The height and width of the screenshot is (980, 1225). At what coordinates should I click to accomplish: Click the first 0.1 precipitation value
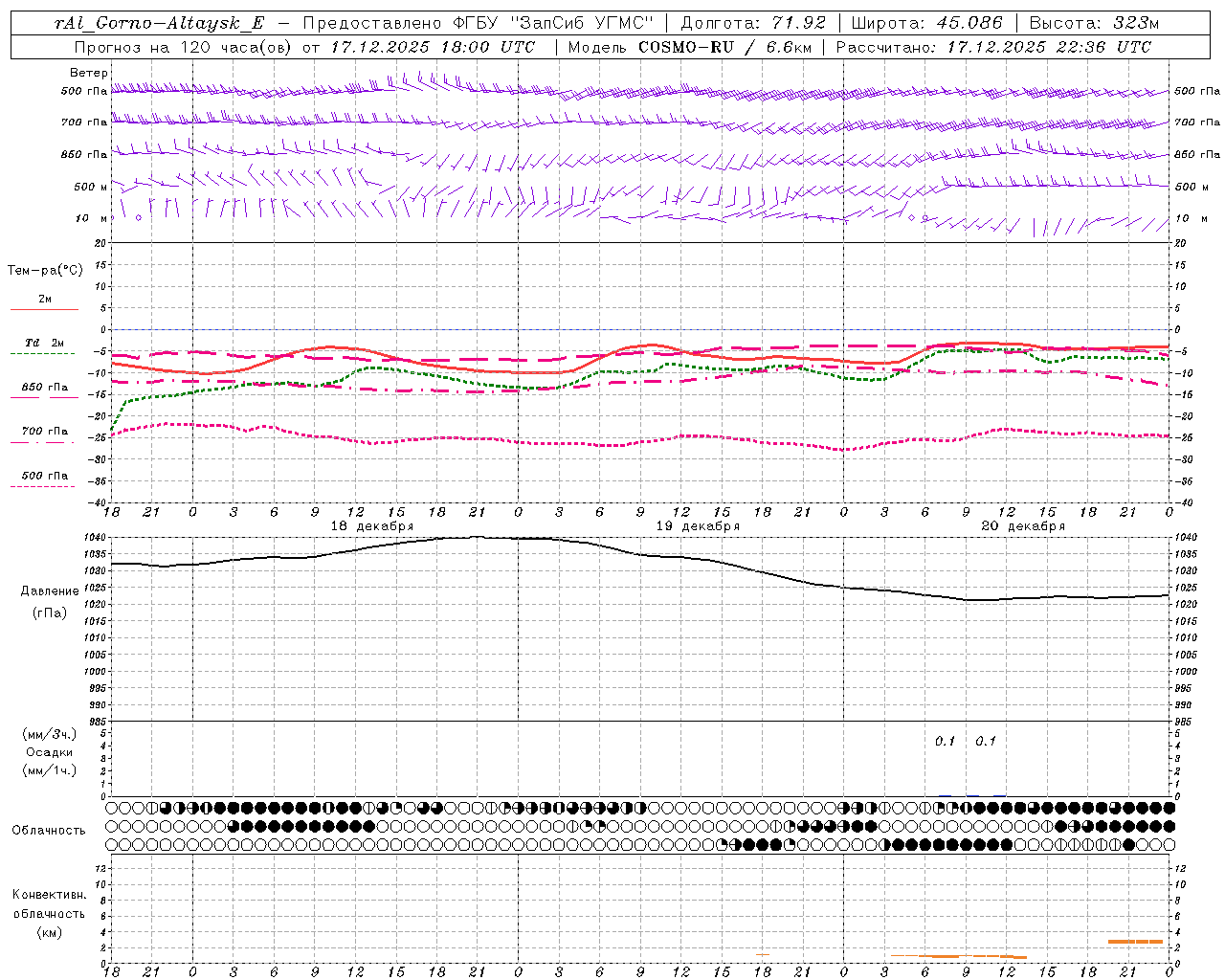pyautogui.click(x=946, y=741)
